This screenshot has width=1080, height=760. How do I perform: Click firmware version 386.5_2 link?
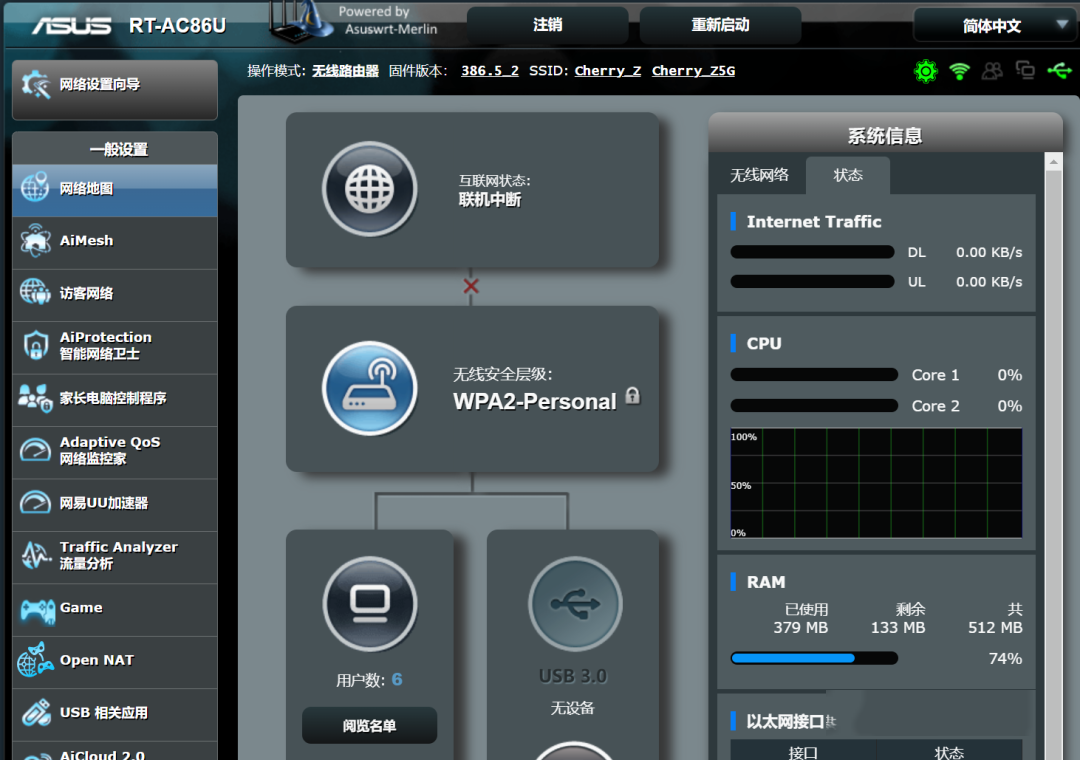(490, 71)
